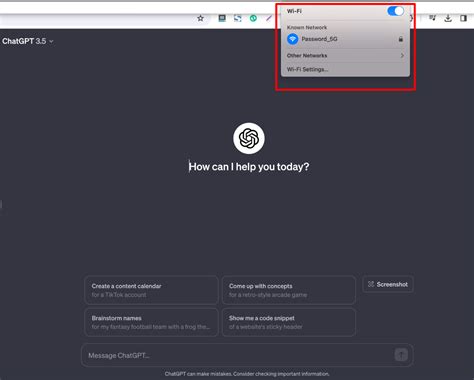Click the green circular extension icon
This screenshot has height=380, width=474.
click(253, 18)
